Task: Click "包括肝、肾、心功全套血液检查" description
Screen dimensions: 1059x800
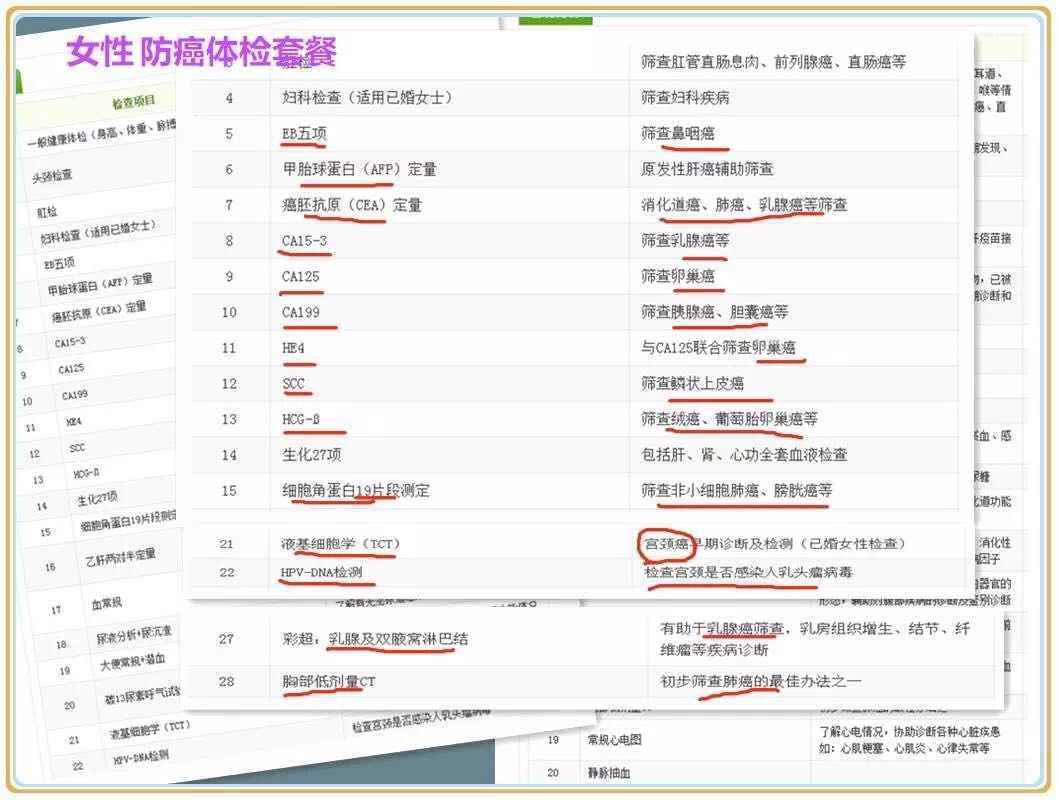Action: click(x=744, y=454)
